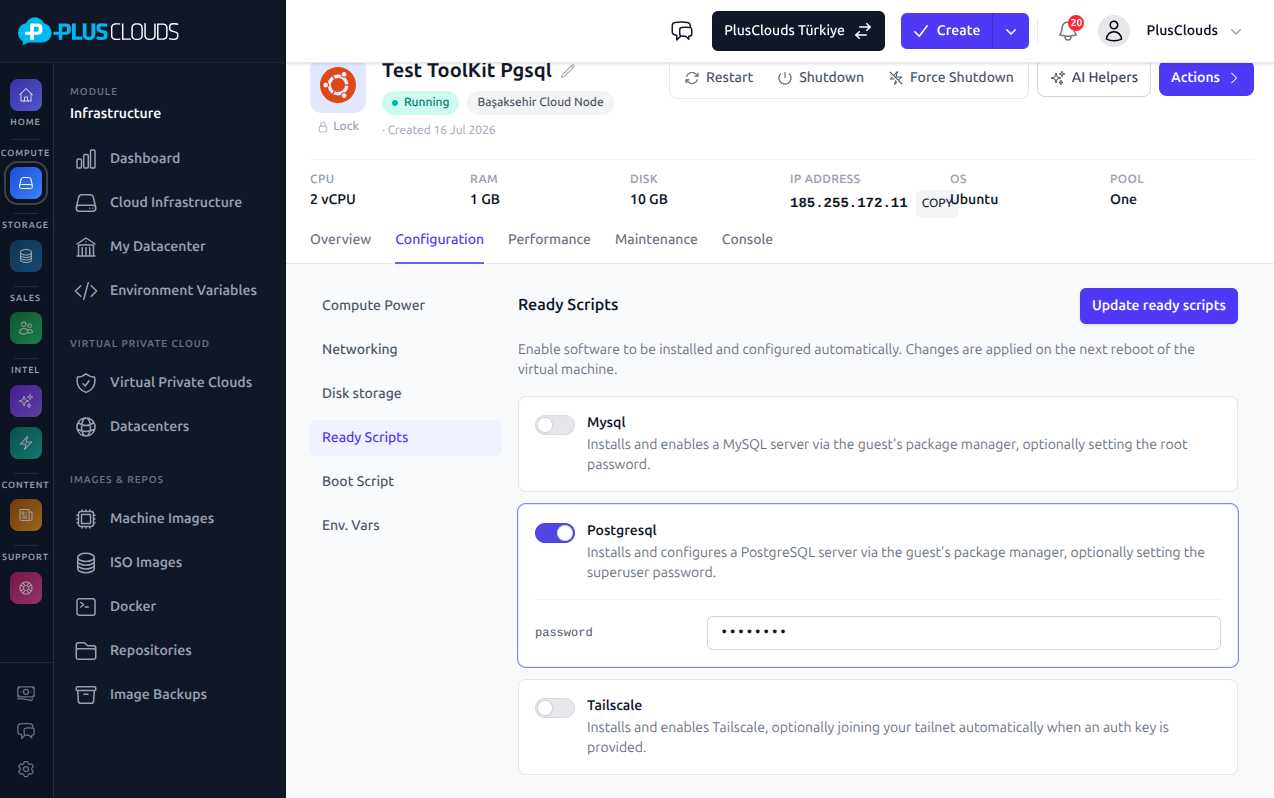The width and height of the screenshot is (1274, 798).
Task: Click the chat icon in bottom rail
Action: pyautogui.click(x=26, y=731)
